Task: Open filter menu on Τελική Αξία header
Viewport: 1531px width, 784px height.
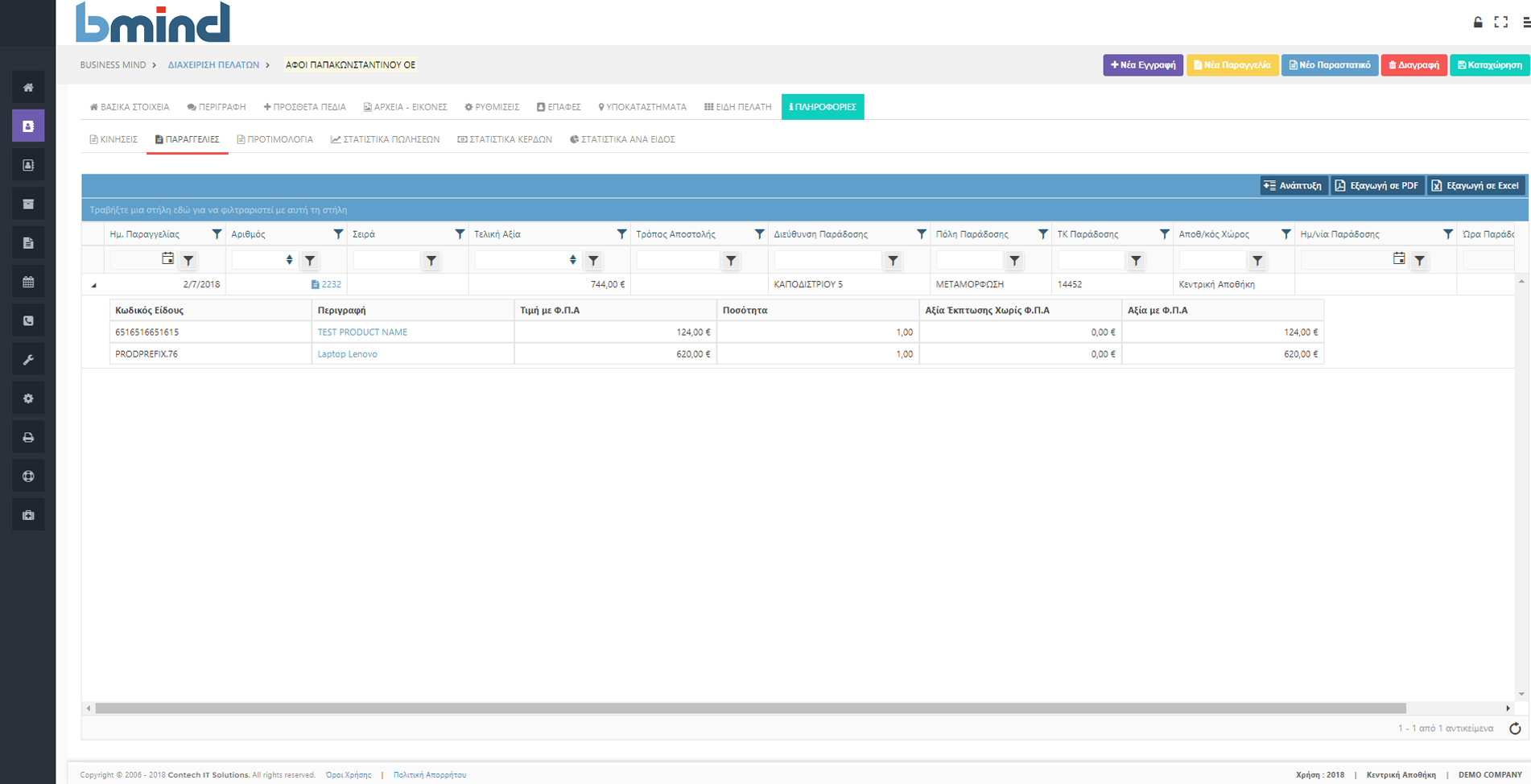Action: tap(621, 234)
